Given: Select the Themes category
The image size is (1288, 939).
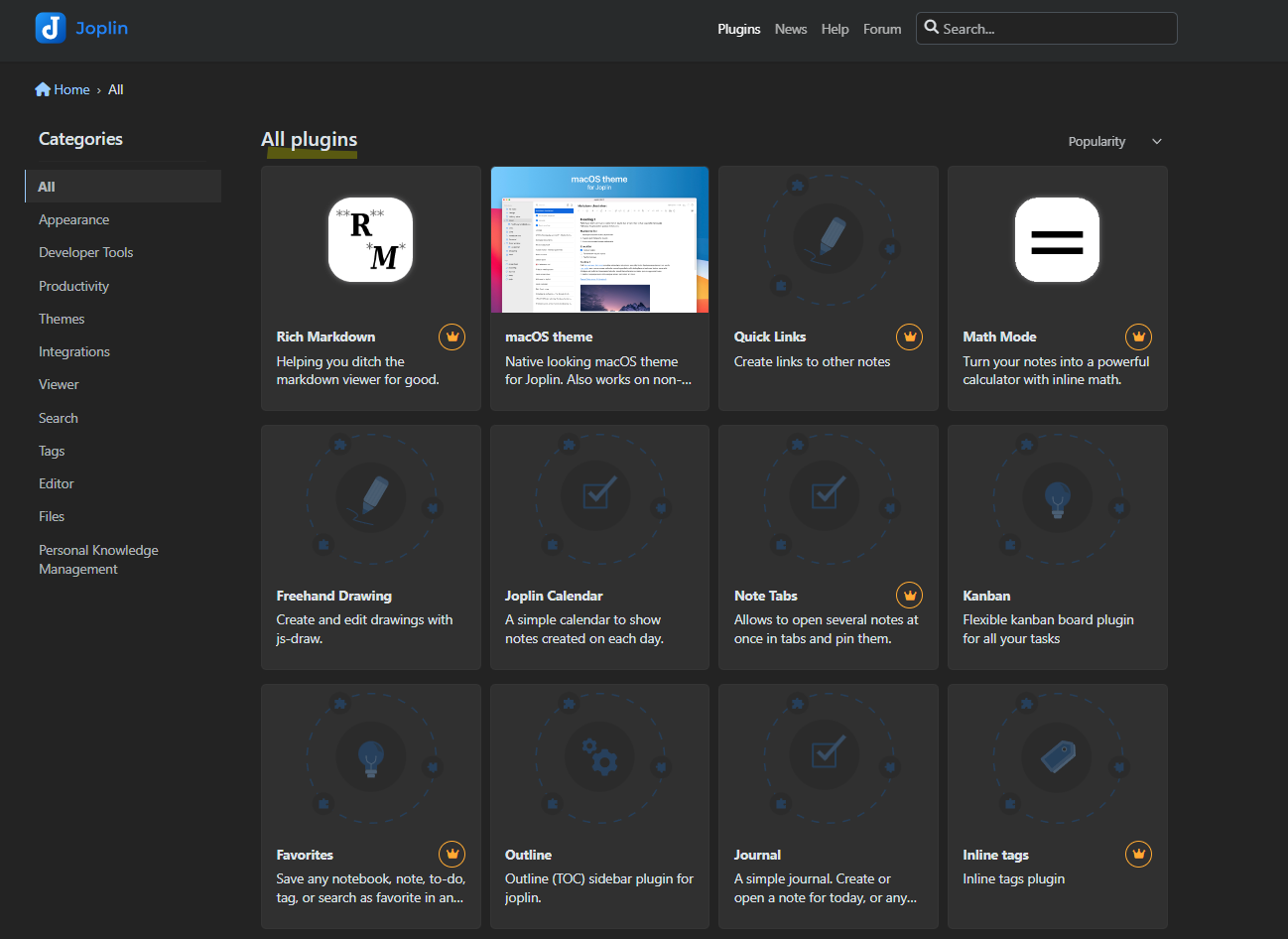Looking at the screenshot, I should (x=62, y=319).
